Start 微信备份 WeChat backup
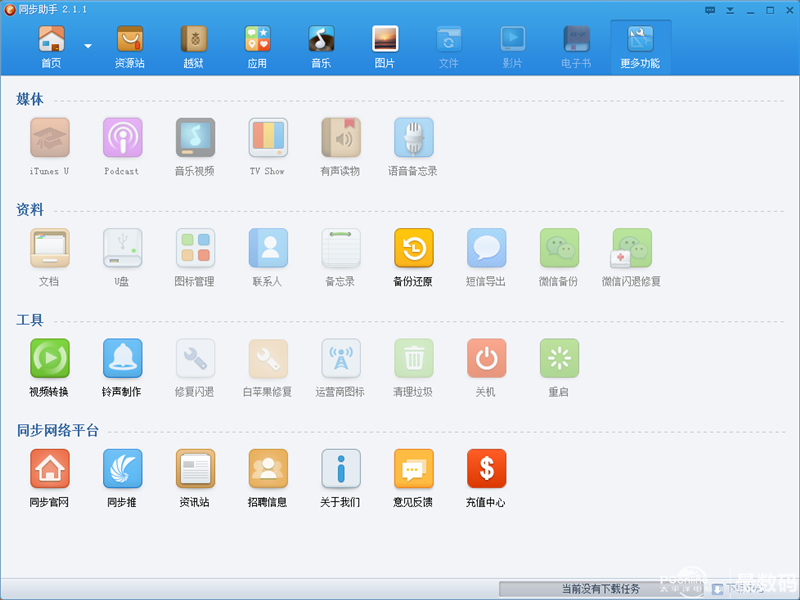The image size is (800, 600). (558, 250)
